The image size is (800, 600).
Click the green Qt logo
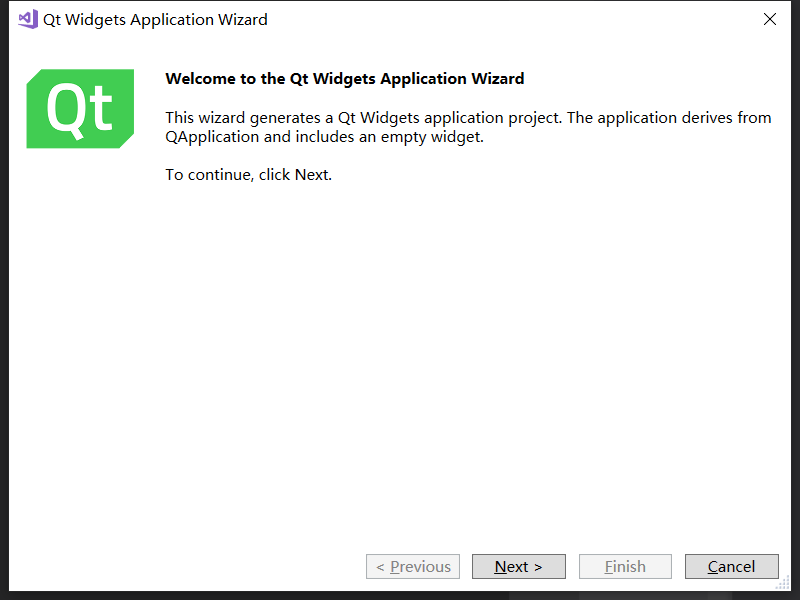pyautogui.click(x=80, y=109)
